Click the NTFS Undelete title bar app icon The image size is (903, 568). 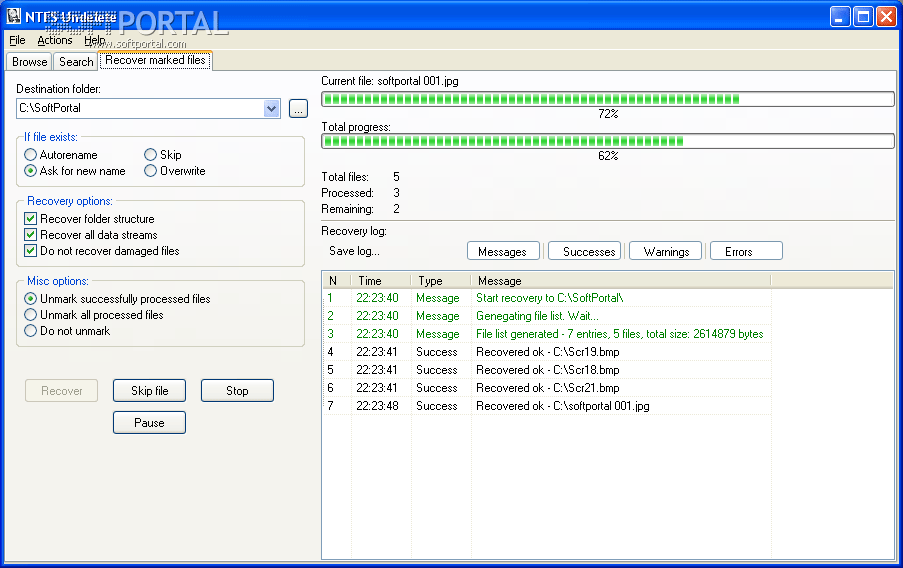(14, 16)
